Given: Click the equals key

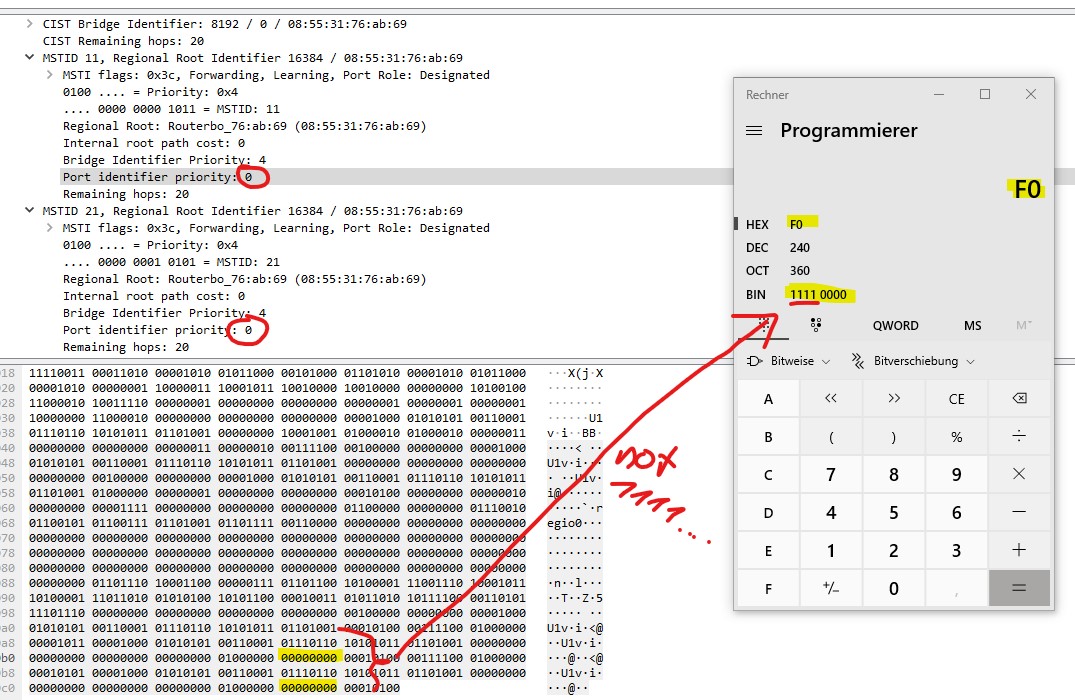Looking at the screenshot, I should 1019,588.
